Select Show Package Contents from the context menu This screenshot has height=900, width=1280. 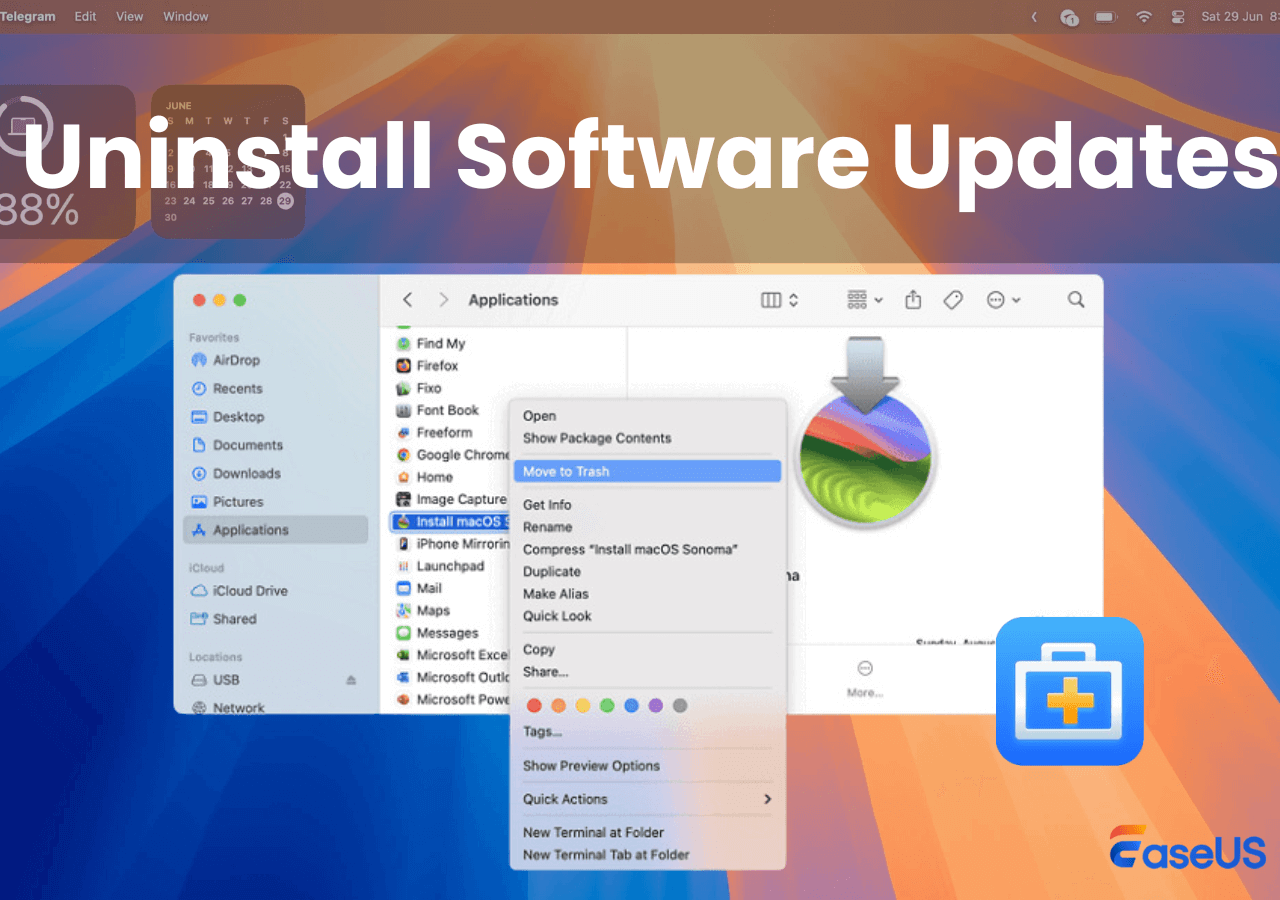pos(596,438)
